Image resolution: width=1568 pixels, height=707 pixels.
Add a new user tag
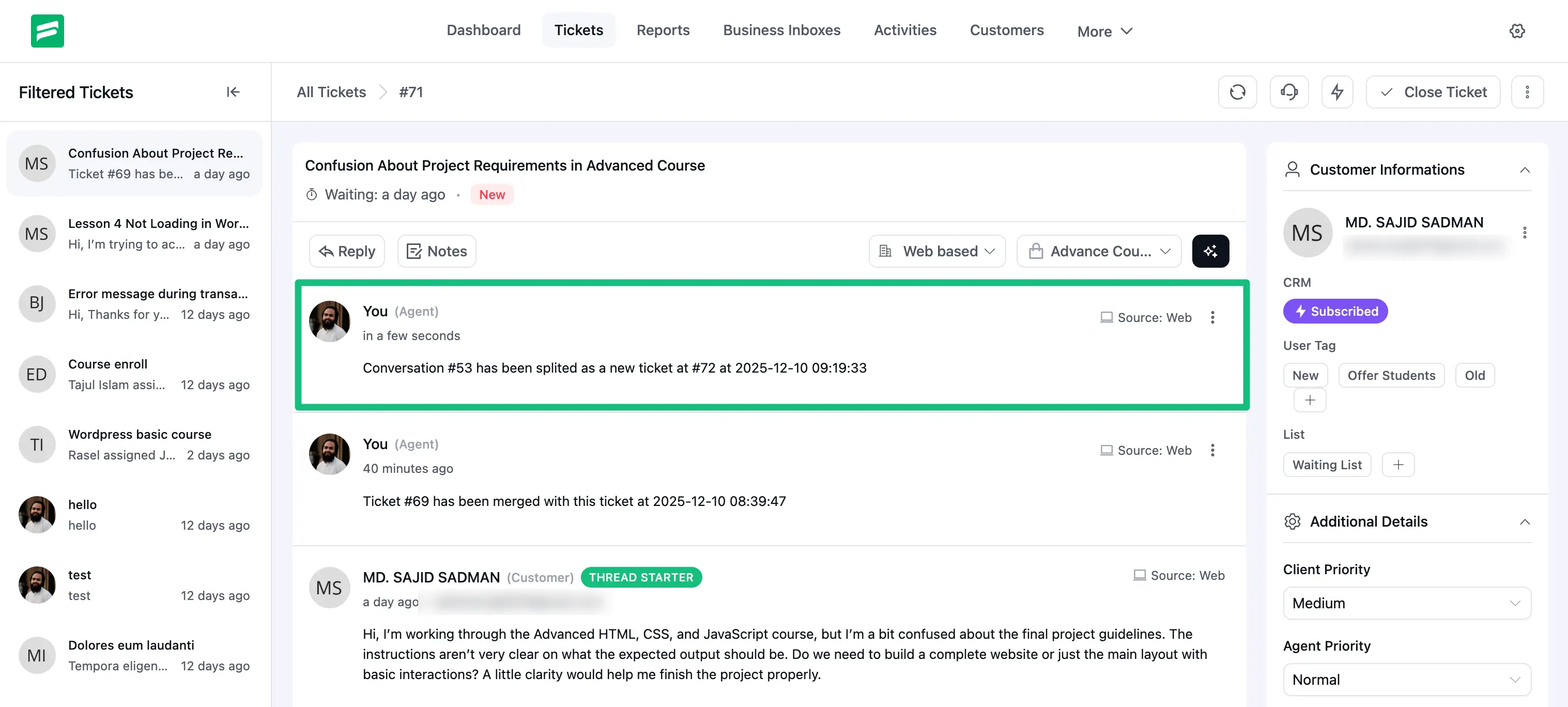click(1309, 400)
